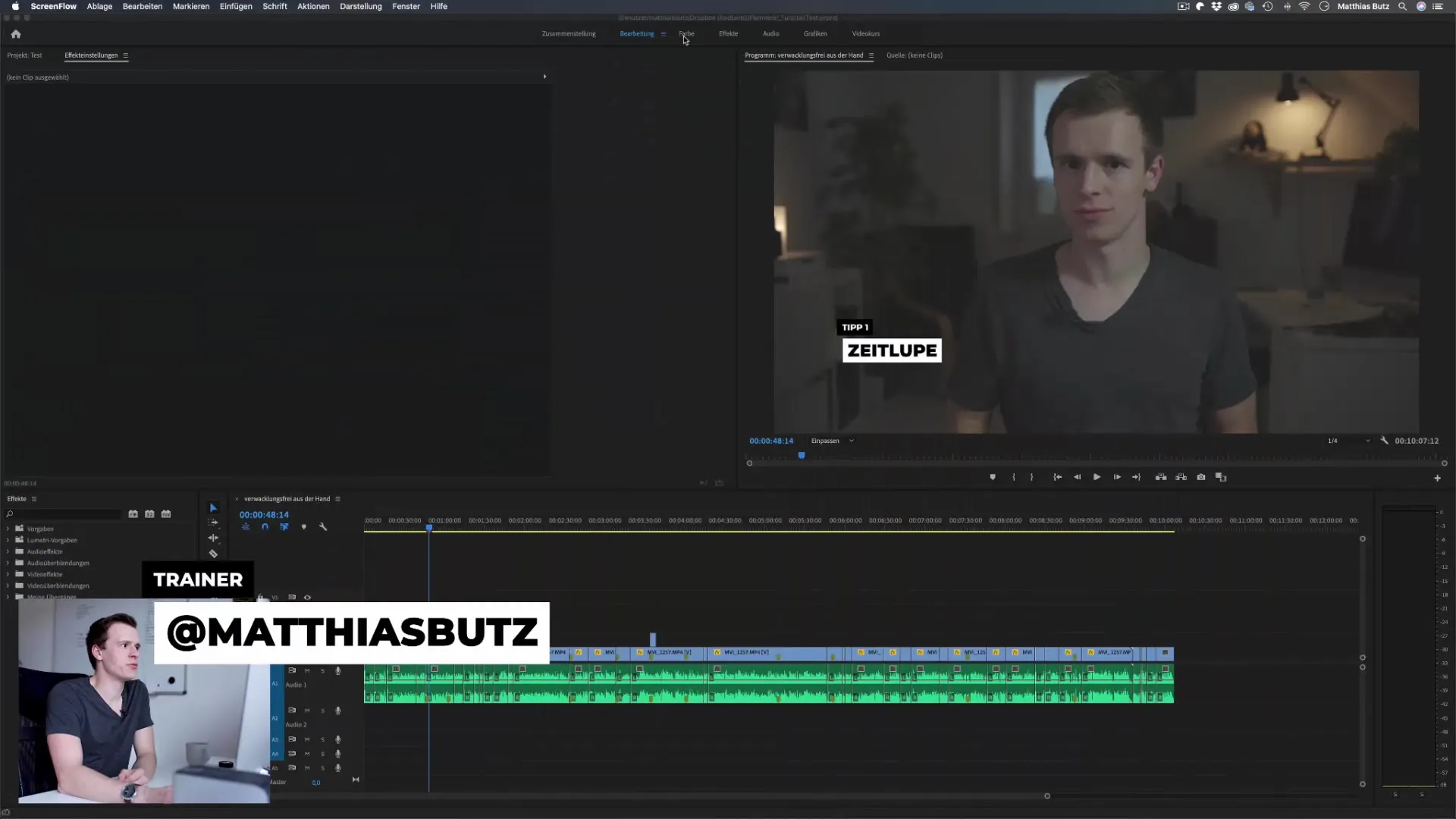Open the Effekte panel menu

tap(34, 499)
